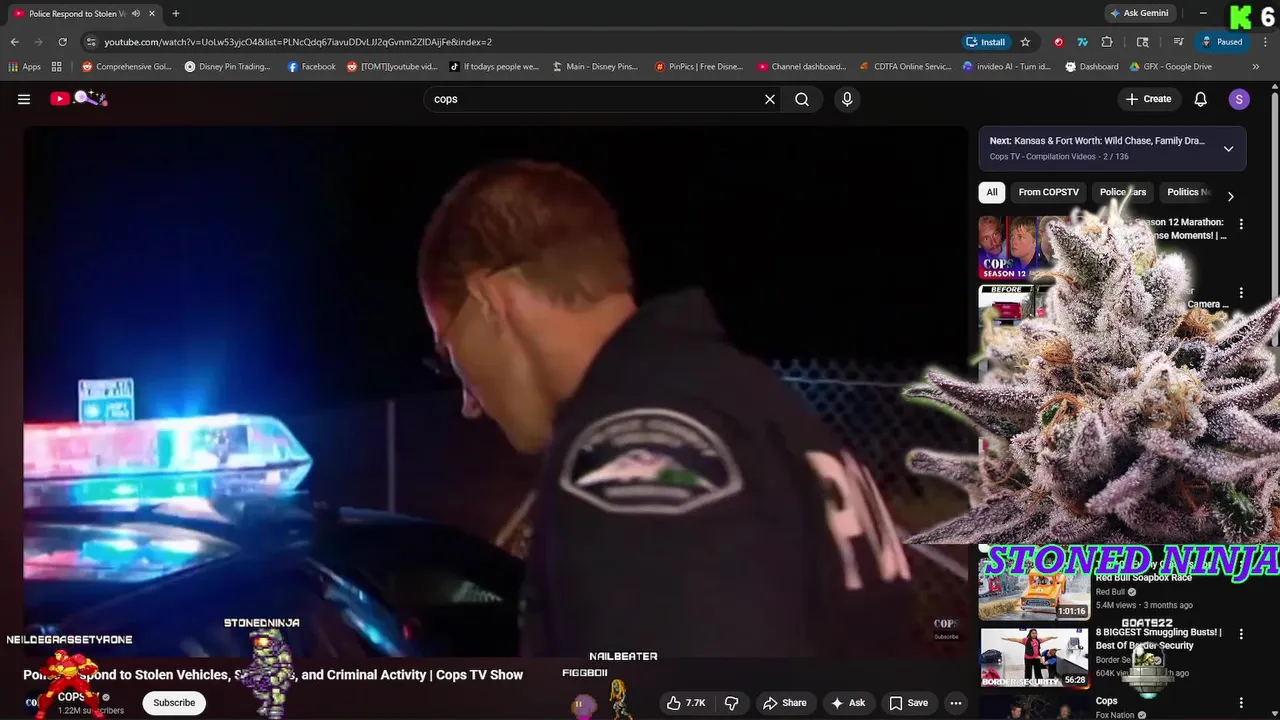Like the video with thumbs up
The height and width of the screenshot is (720, 1280).
[686, 703]
